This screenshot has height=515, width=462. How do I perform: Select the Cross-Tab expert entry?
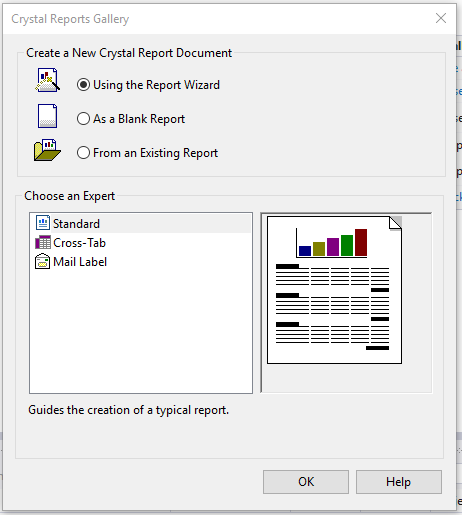70,243
